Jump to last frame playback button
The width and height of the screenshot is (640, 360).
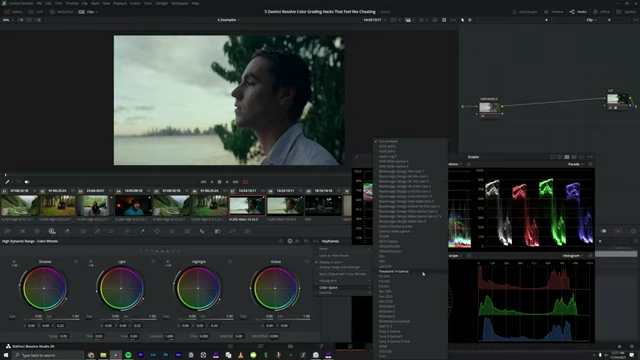(236, 182)
